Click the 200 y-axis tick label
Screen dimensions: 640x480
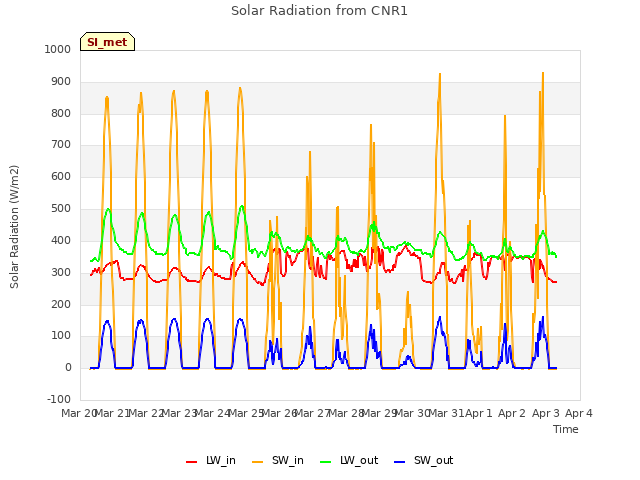tap(61, 304)
